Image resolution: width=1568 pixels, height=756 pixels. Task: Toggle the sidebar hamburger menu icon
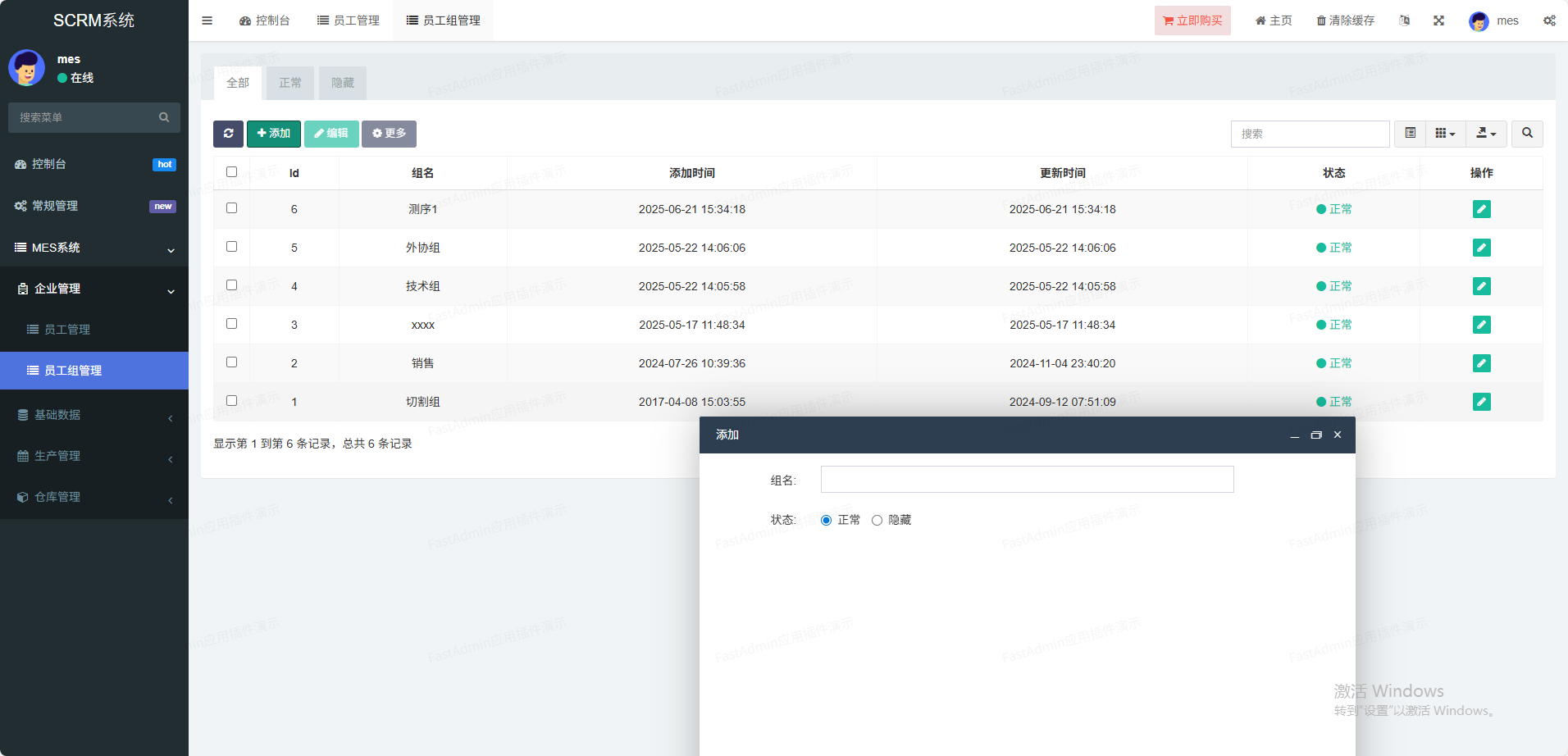pyautogui.click(x=207, y=20)
